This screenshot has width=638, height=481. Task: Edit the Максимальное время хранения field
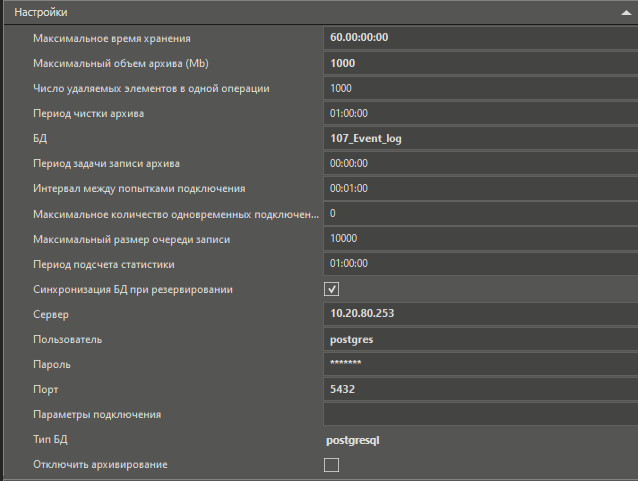(481, 38)
